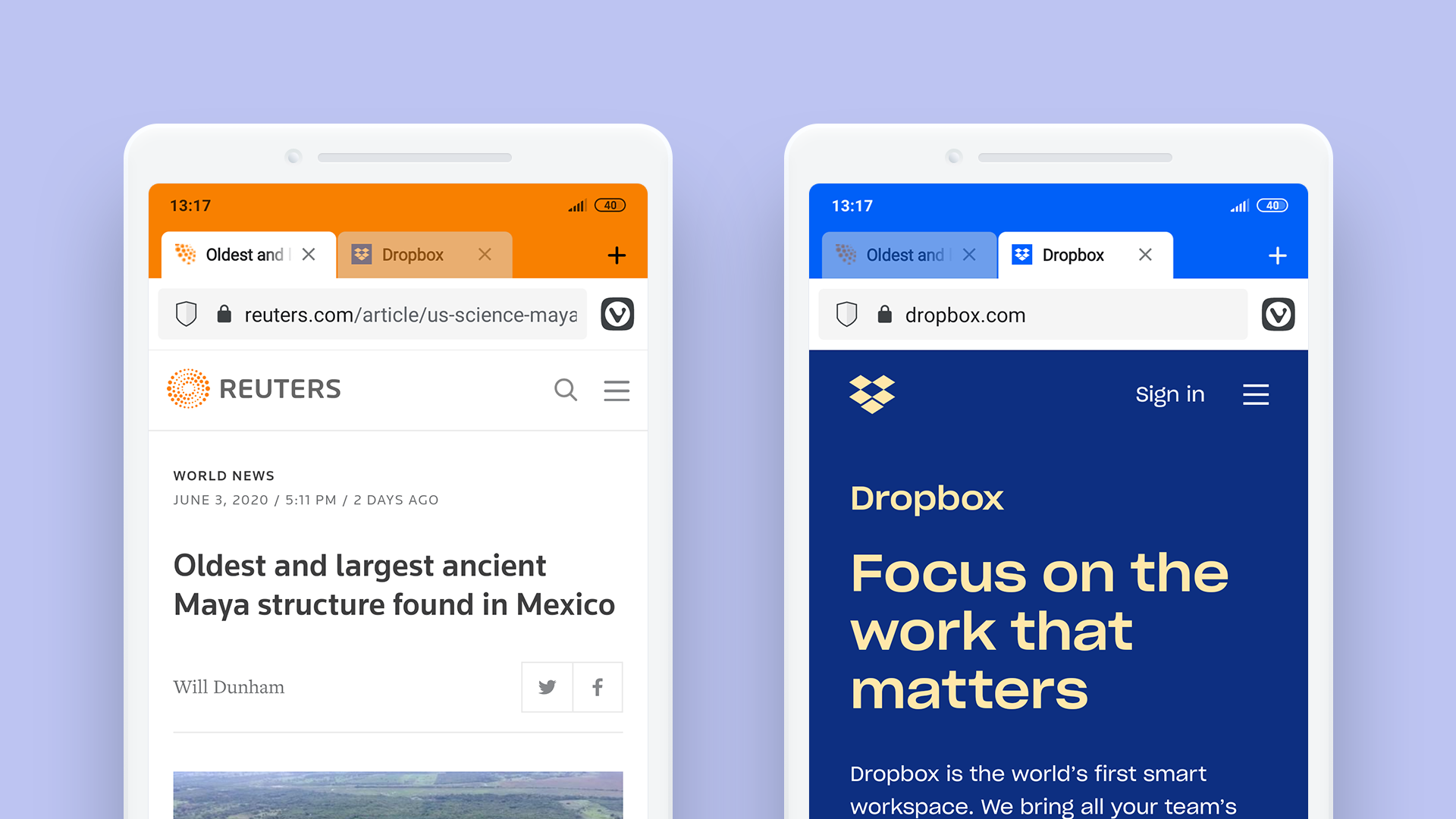Click the Reuters logo

pyautogui.click(x=254, y=389)
